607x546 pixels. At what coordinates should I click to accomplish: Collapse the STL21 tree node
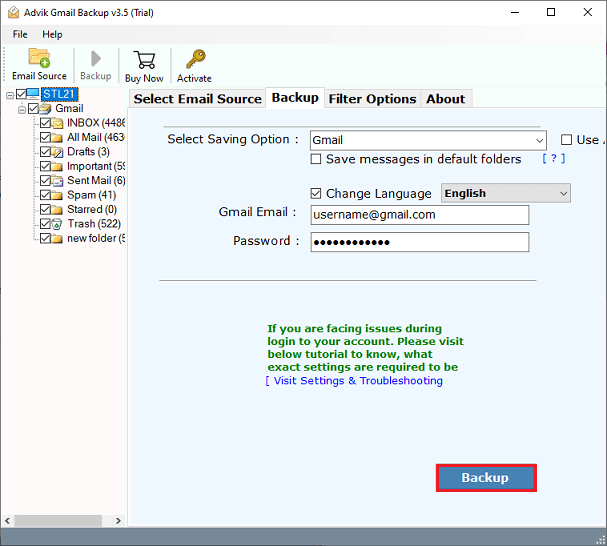10,95
